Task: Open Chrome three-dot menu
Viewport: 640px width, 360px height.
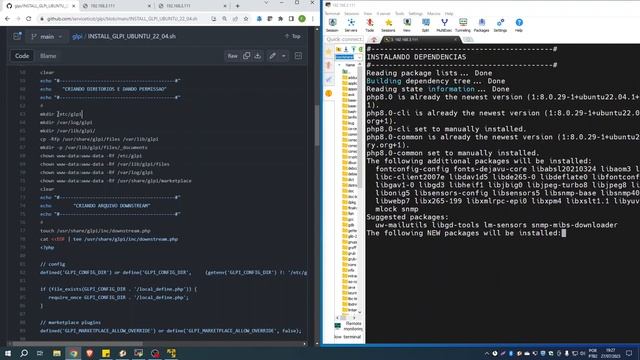Action: pos(313,19)
